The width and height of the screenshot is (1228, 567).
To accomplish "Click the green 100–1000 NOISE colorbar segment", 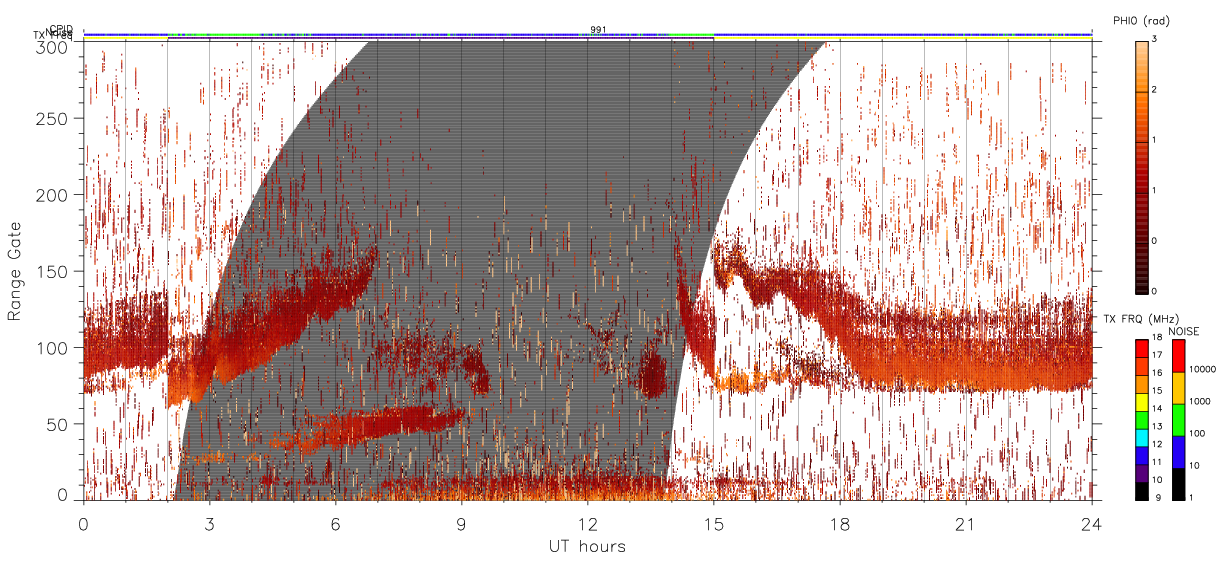I will pyautogui.click(x=1179, y=419).
